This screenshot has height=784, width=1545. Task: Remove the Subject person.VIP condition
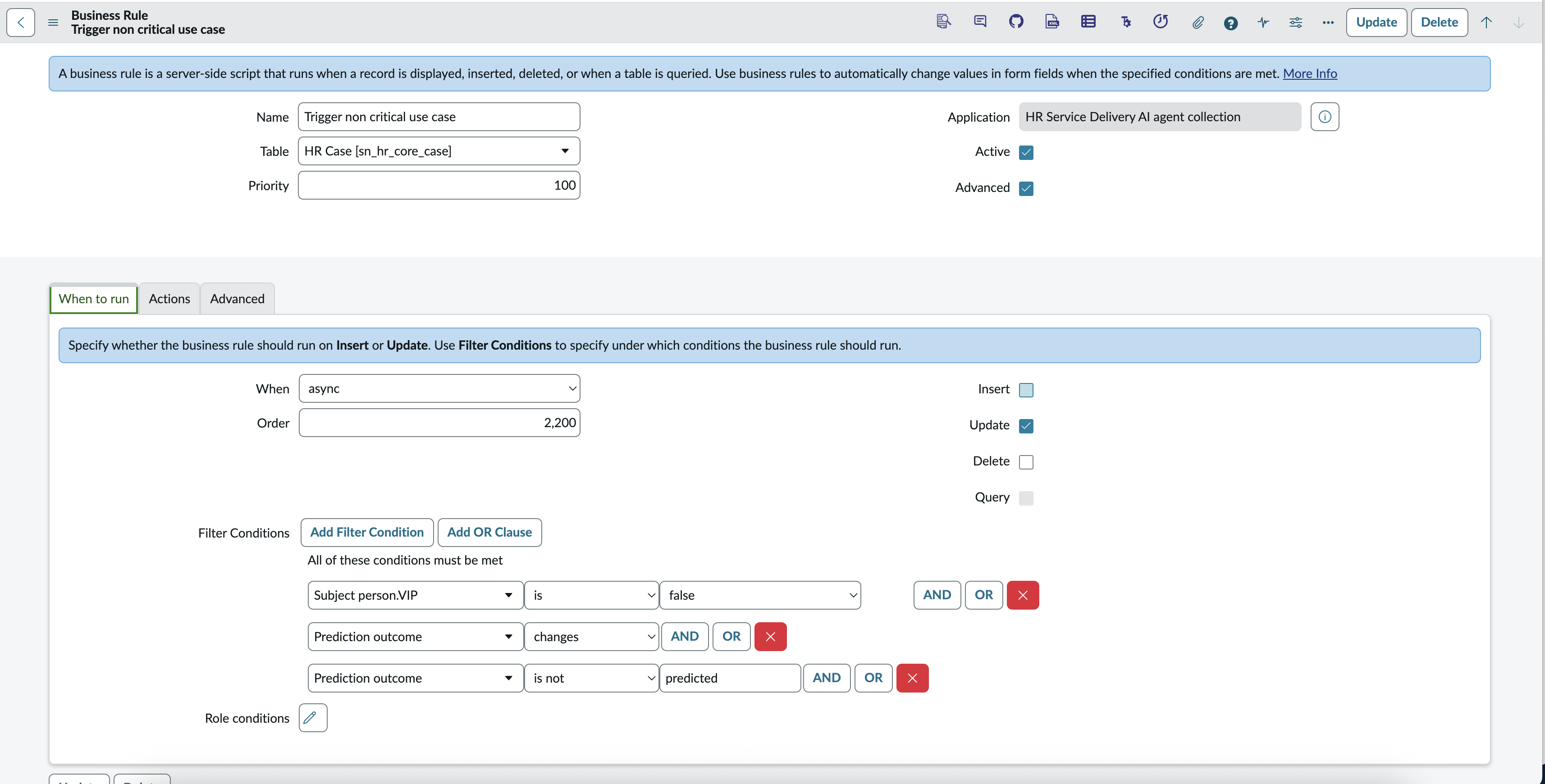coord(1023,595)
